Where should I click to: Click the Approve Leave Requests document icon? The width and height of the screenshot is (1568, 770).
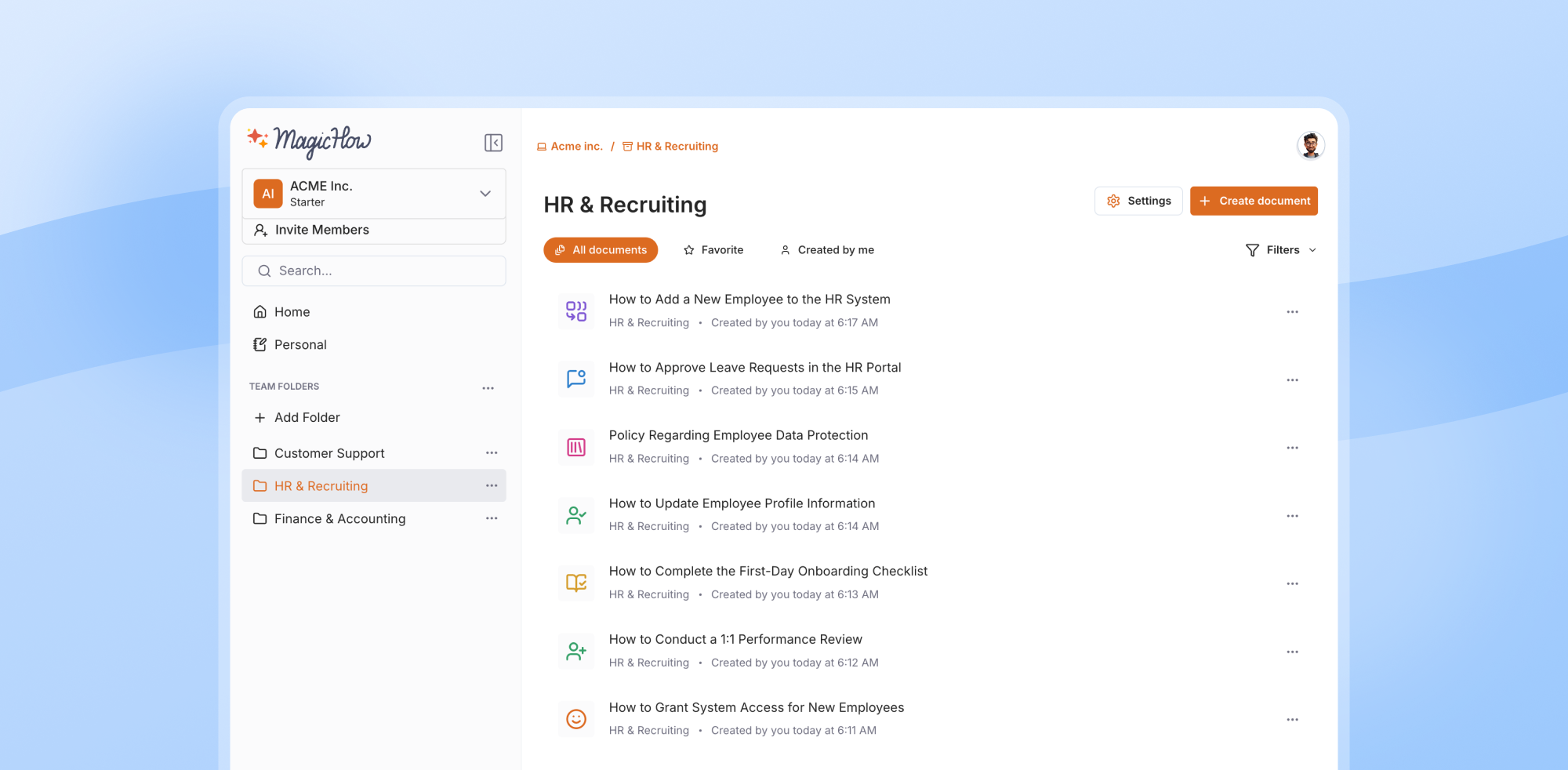click(576, 380)
